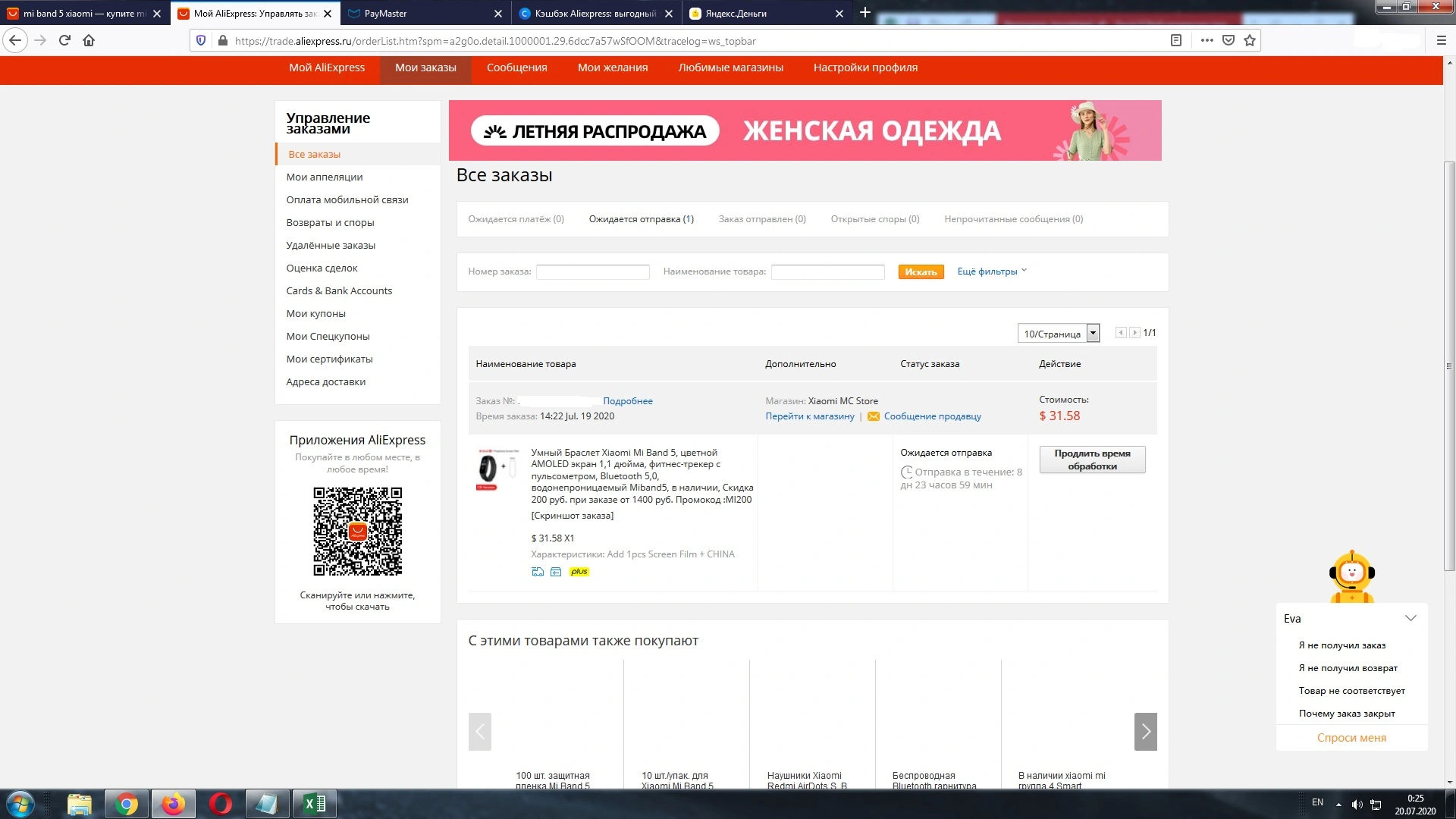Image resolution: width=1456 pixels, height=819 pixels.
Task: Open Любимые магазины in top navigation
Action: coord(730,67)
